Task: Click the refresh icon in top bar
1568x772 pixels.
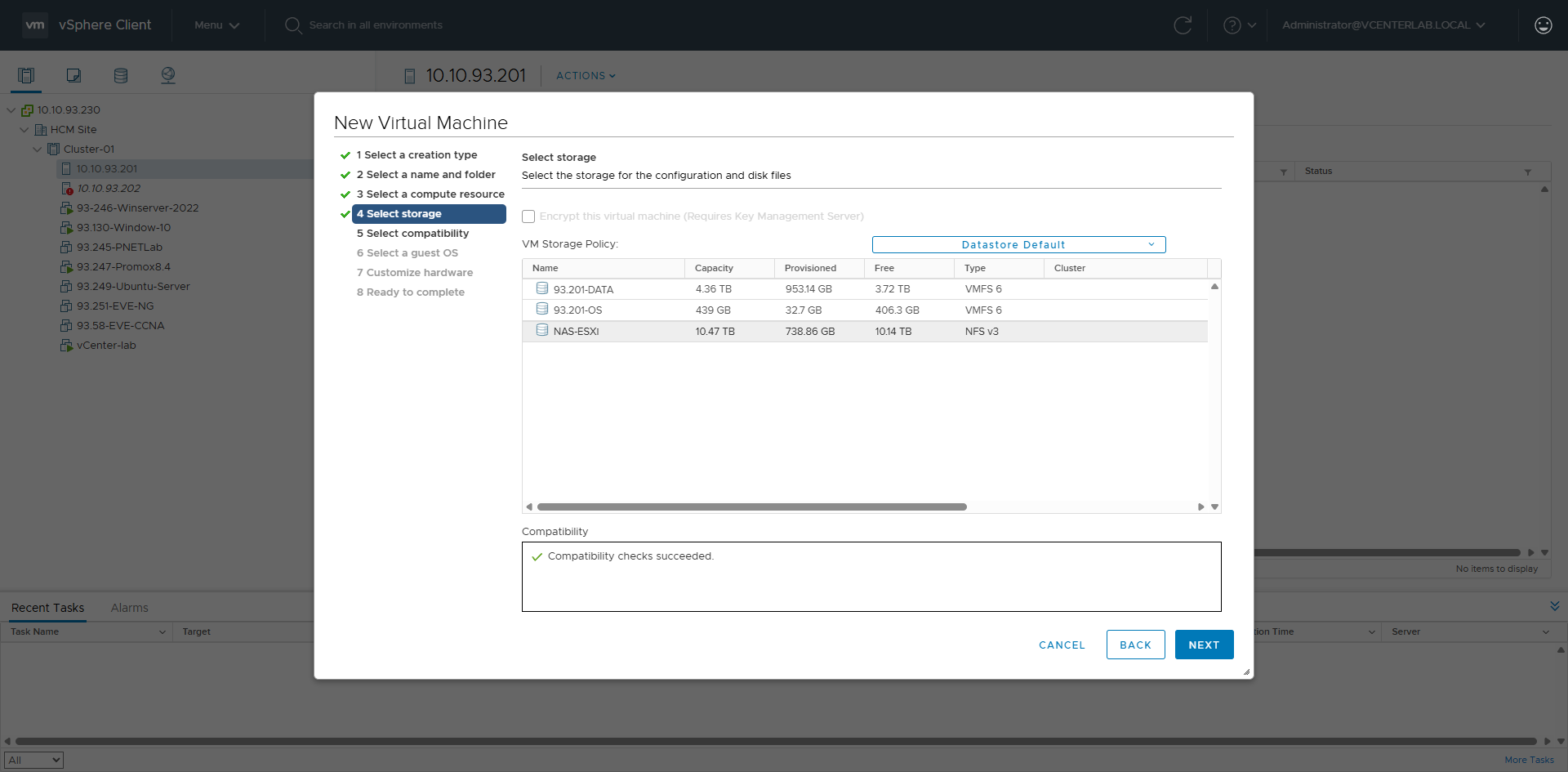Action: tap(1182, 25)
